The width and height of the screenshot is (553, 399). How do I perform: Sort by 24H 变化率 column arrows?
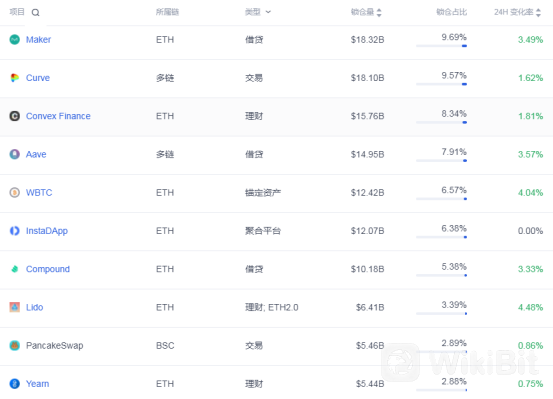538,12
